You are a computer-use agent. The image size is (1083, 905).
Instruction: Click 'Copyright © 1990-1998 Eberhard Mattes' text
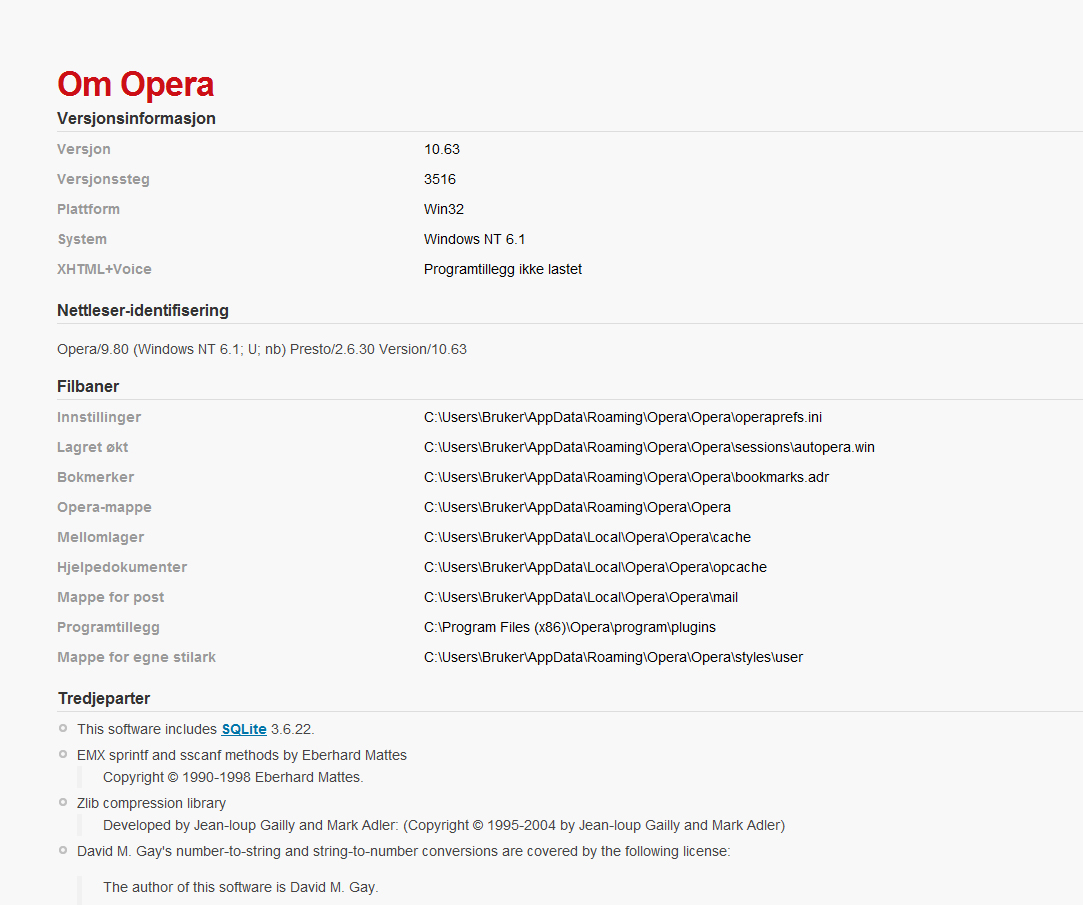tap(233, 777)
